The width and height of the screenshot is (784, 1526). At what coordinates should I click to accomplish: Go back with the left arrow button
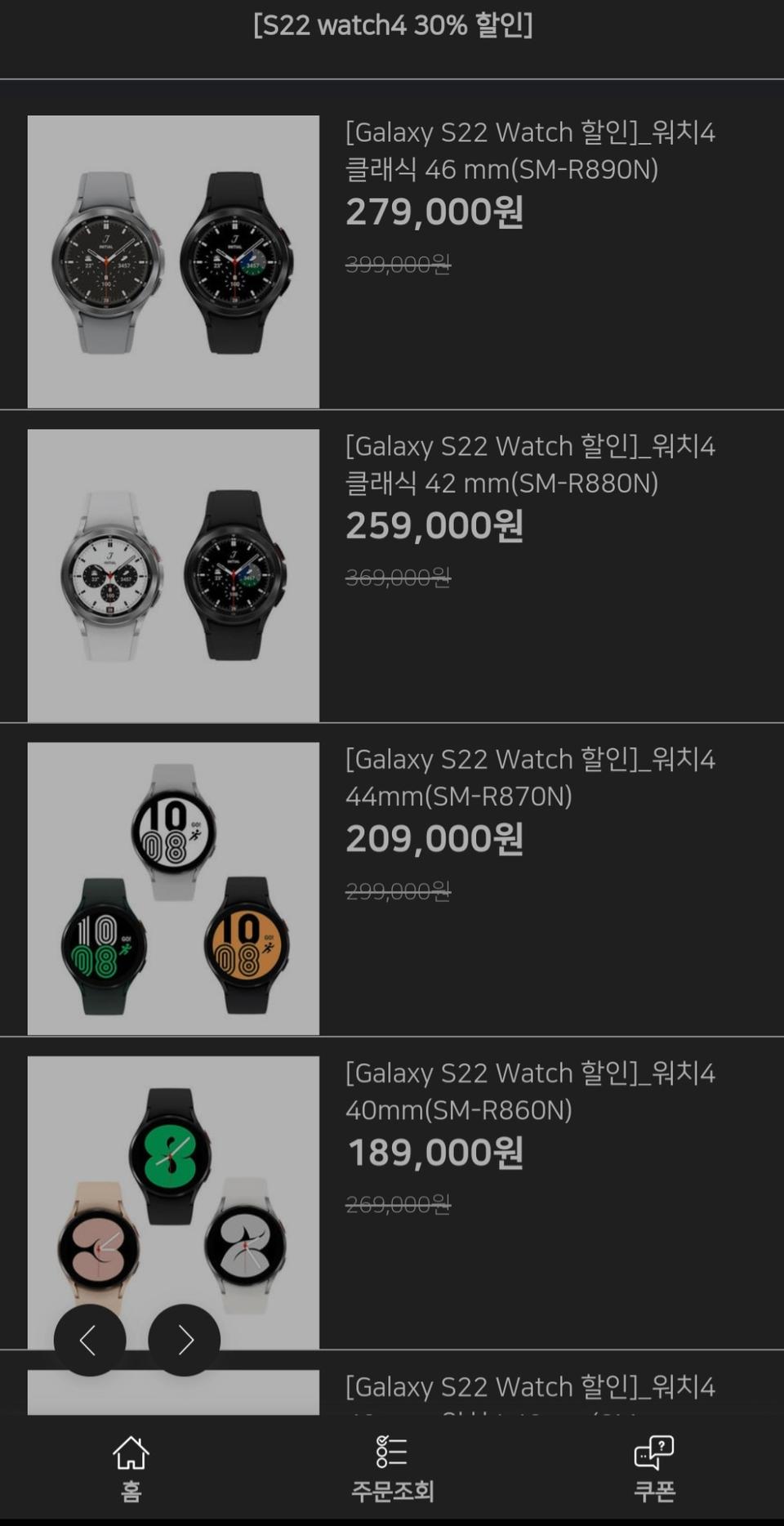(90, 1340)
